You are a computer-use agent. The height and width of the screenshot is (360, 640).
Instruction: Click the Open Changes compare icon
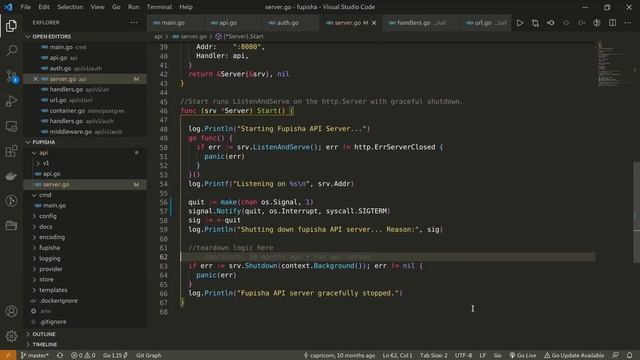coord(535,23)
